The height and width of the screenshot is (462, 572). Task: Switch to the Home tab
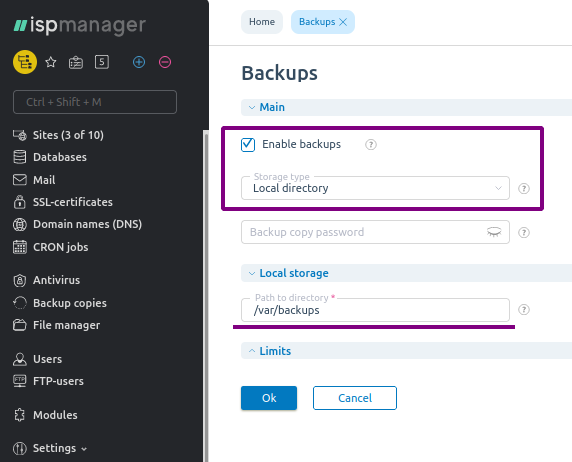262,22
